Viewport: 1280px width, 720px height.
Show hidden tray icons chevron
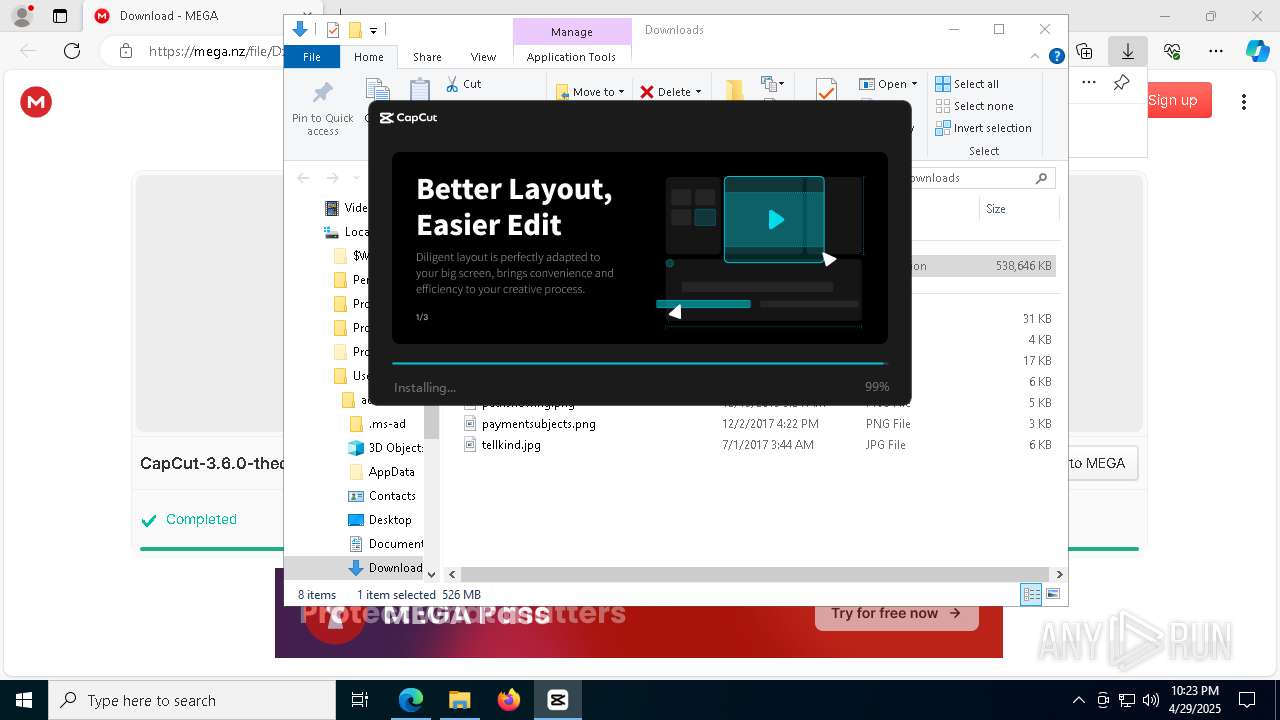tap(1079, 700)
